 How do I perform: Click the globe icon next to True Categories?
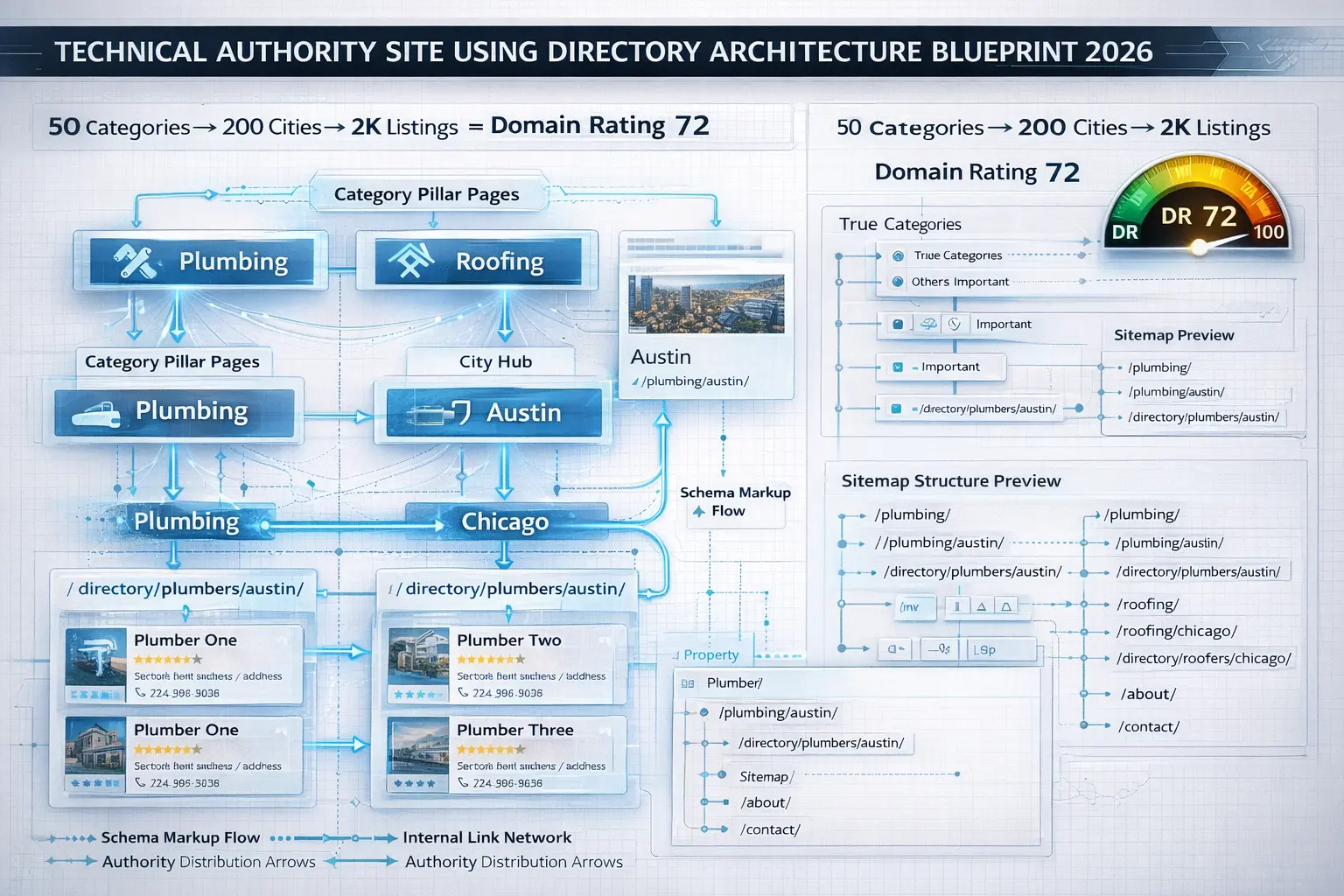click(897, 255)
